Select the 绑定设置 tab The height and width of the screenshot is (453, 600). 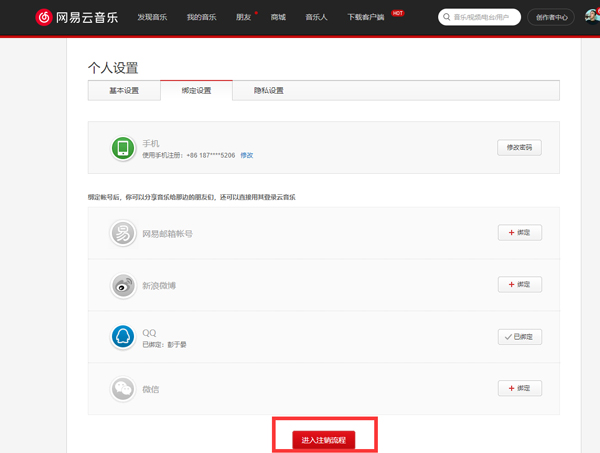pyautogui.click(x=196, y=91)
